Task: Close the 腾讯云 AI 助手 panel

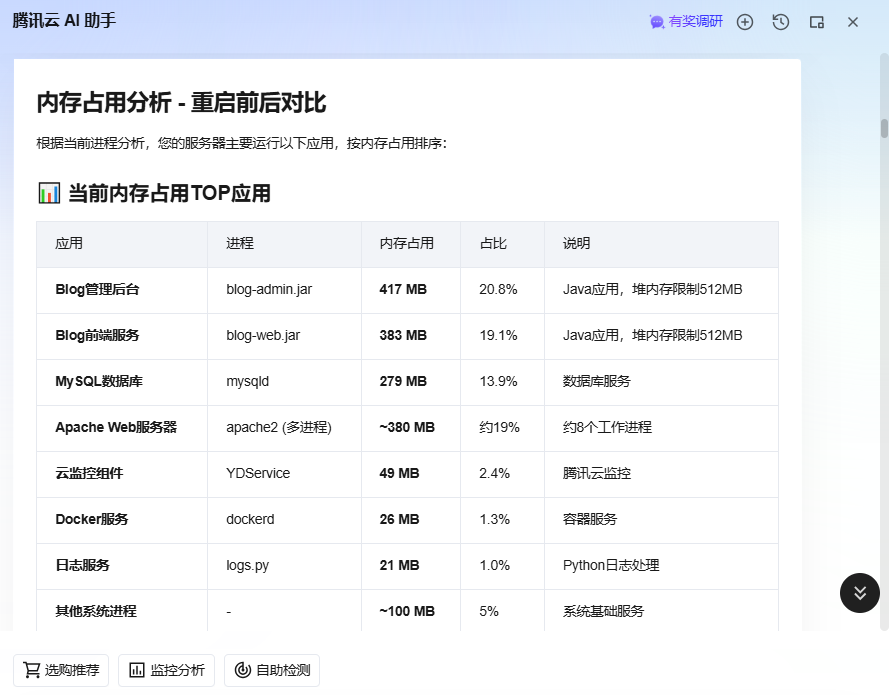Action: click(853, 22)
